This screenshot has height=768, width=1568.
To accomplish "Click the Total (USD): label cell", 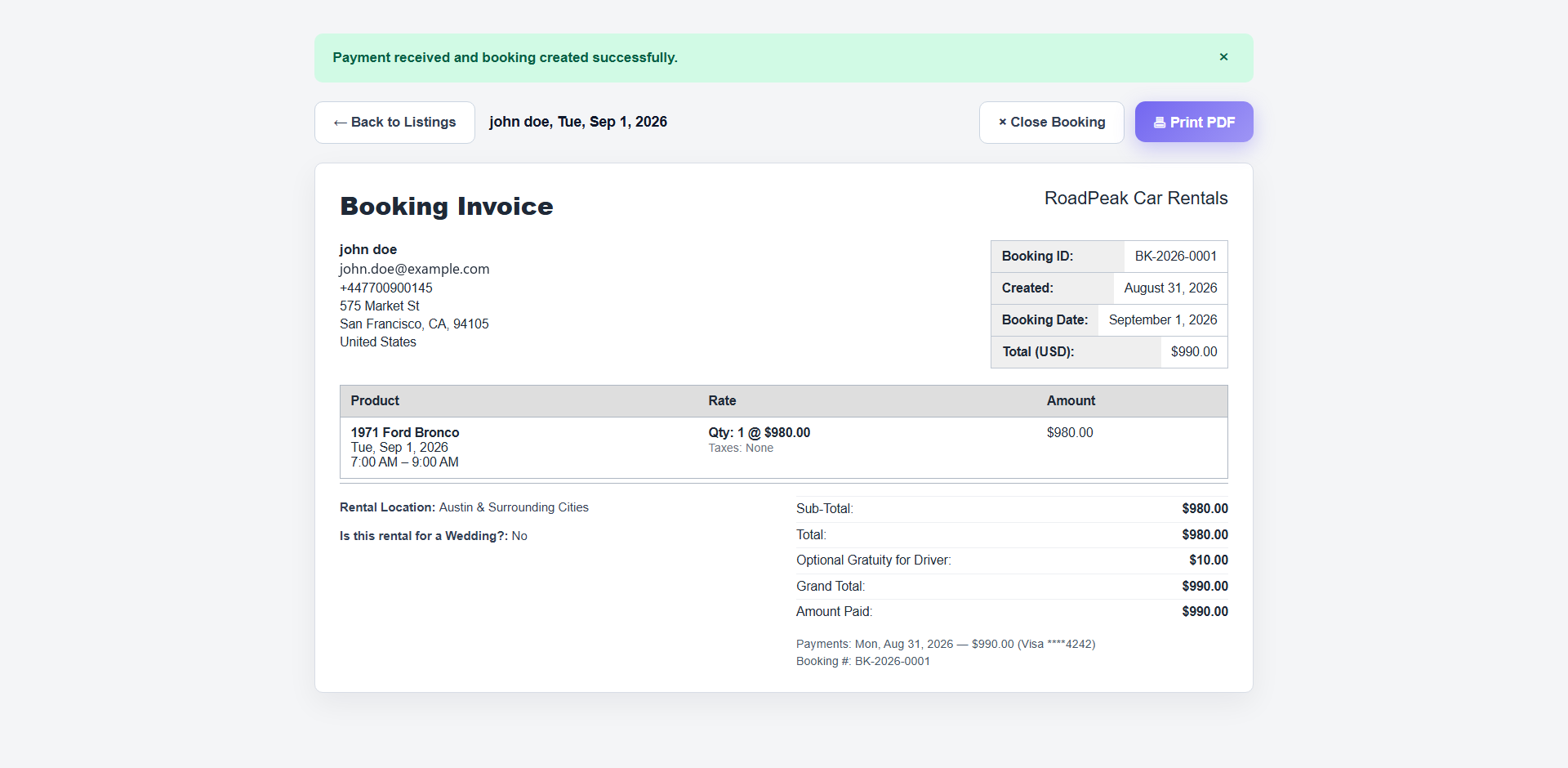I will (x=1076, y=352).
